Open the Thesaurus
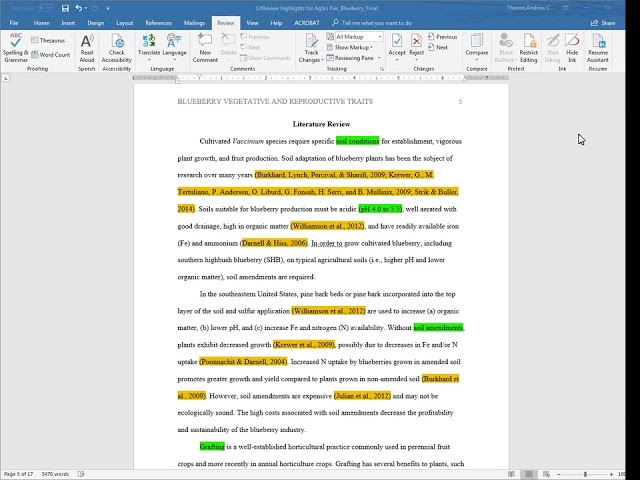Viewport: 640px width, 480px height. 48,40
